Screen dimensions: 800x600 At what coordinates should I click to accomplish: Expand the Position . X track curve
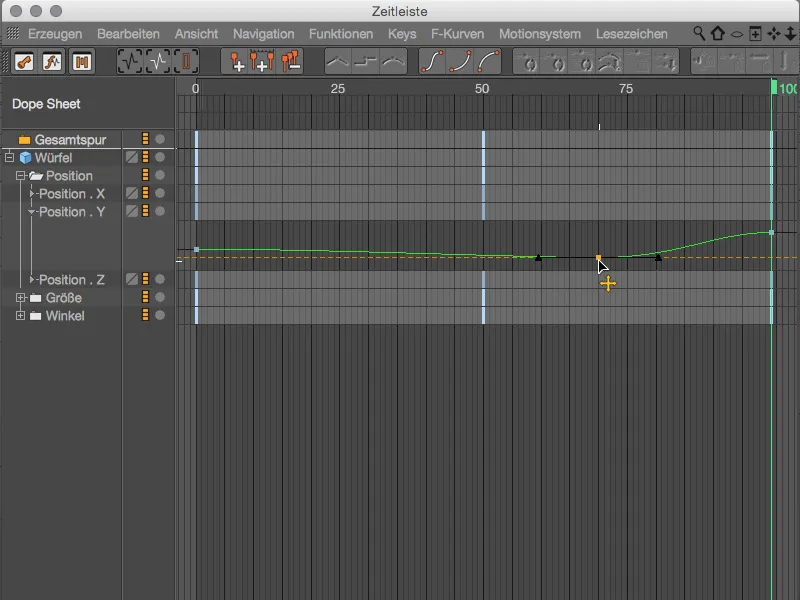(x=32, y=193)
